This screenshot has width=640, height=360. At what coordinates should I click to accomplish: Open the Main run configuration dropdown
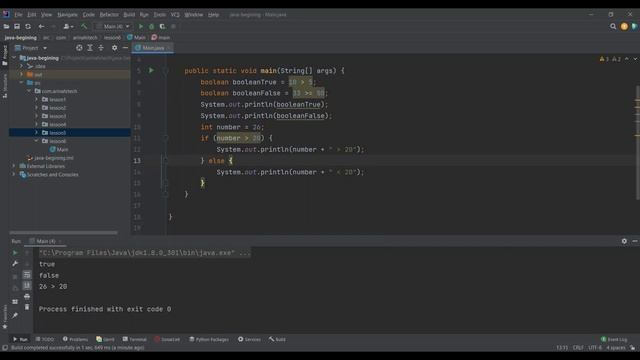point(113,27)
